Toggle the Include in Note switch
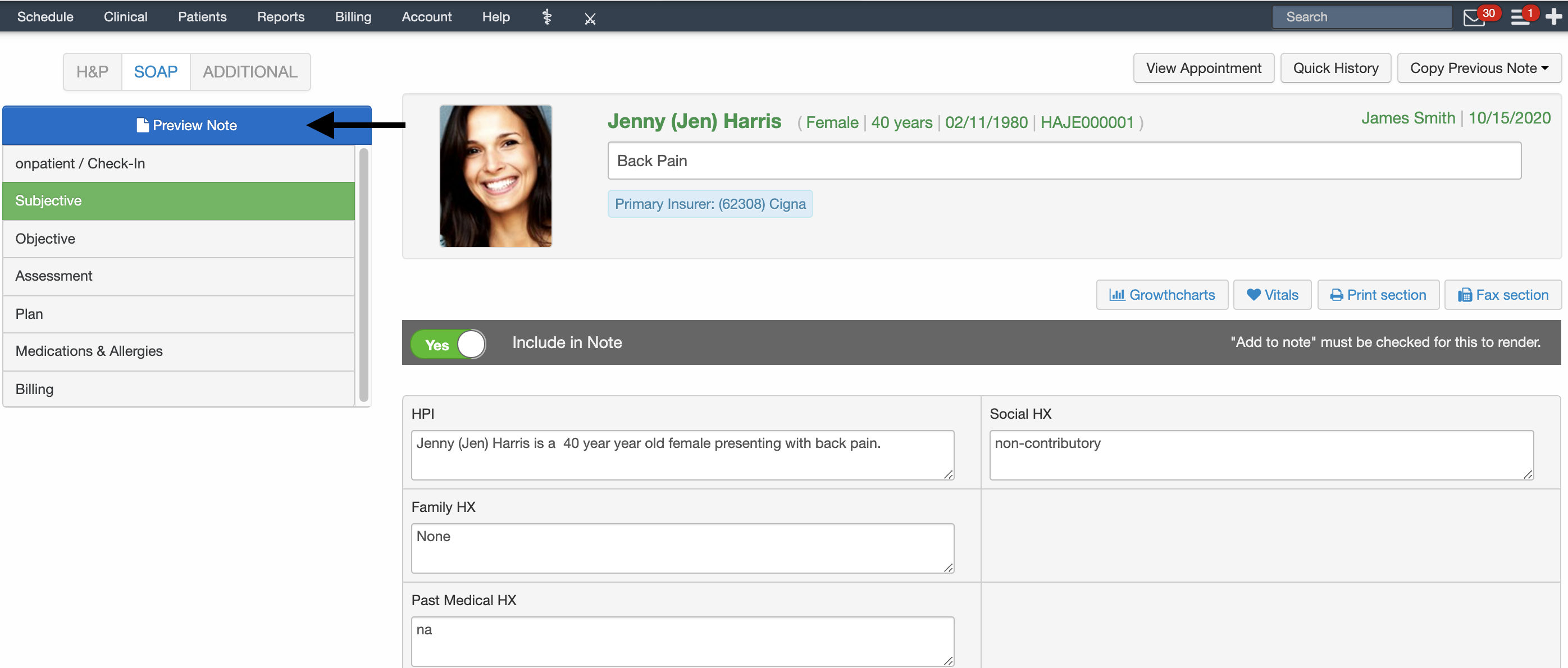This screenshot has width=1568, height=668. 448,344
